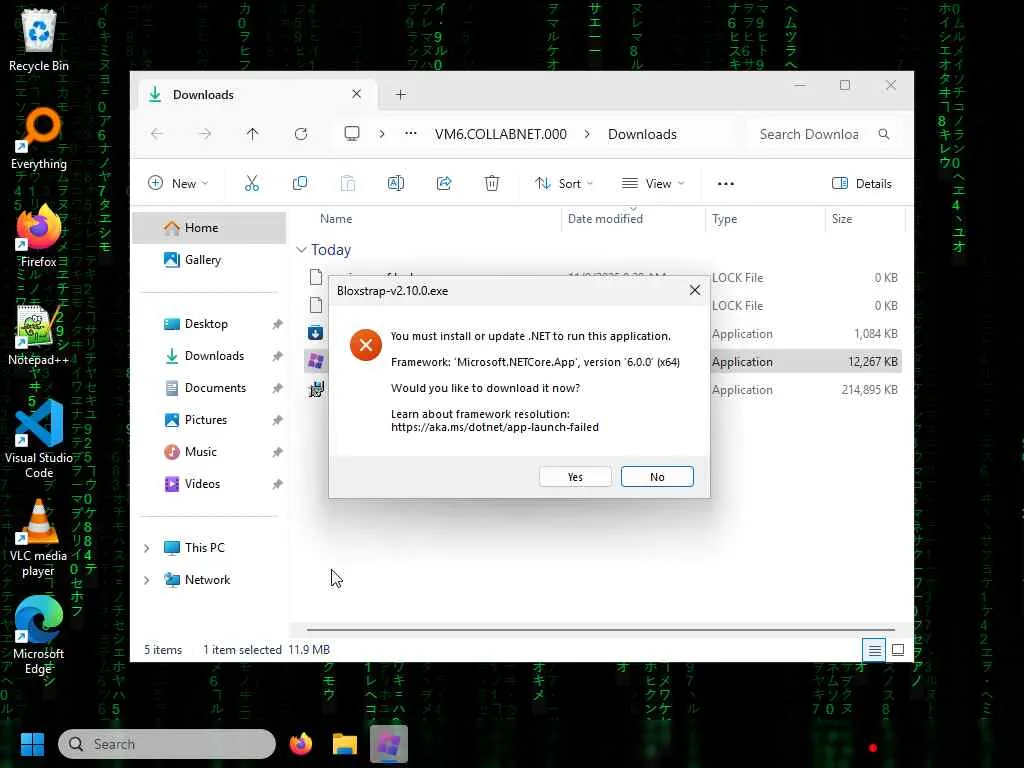Expand This PC tree node
This screenshot has width=1024, height=768.
146,547
